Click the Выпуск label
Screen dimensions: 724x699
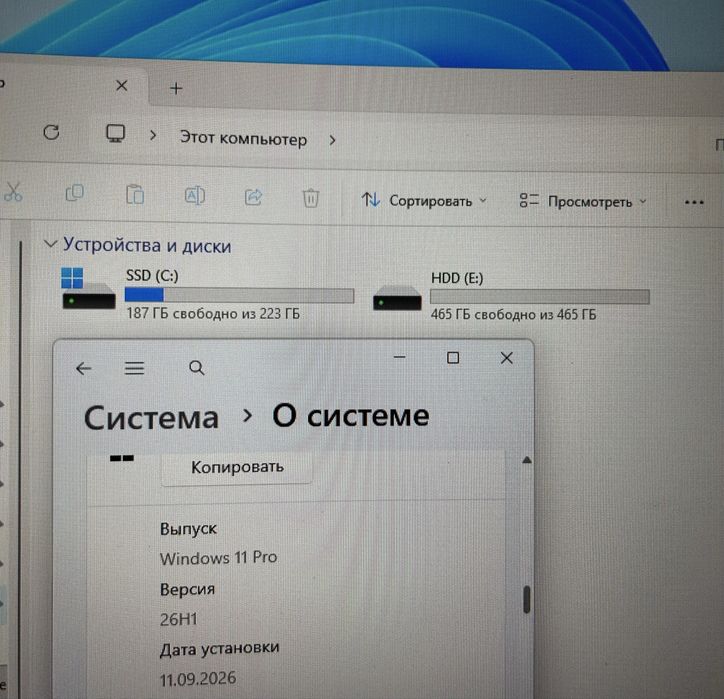(188, 529)
